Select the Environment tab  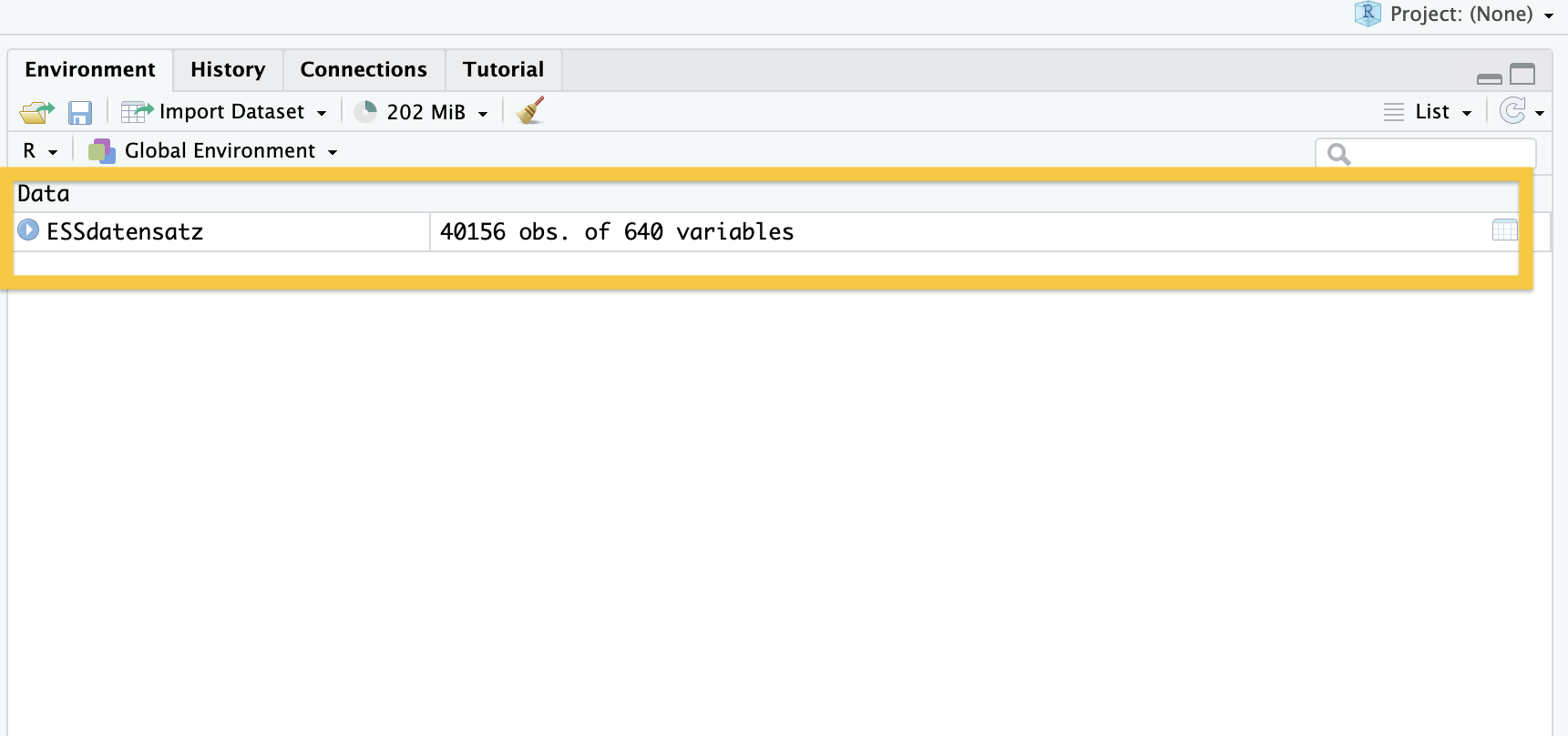click(90, 70)
